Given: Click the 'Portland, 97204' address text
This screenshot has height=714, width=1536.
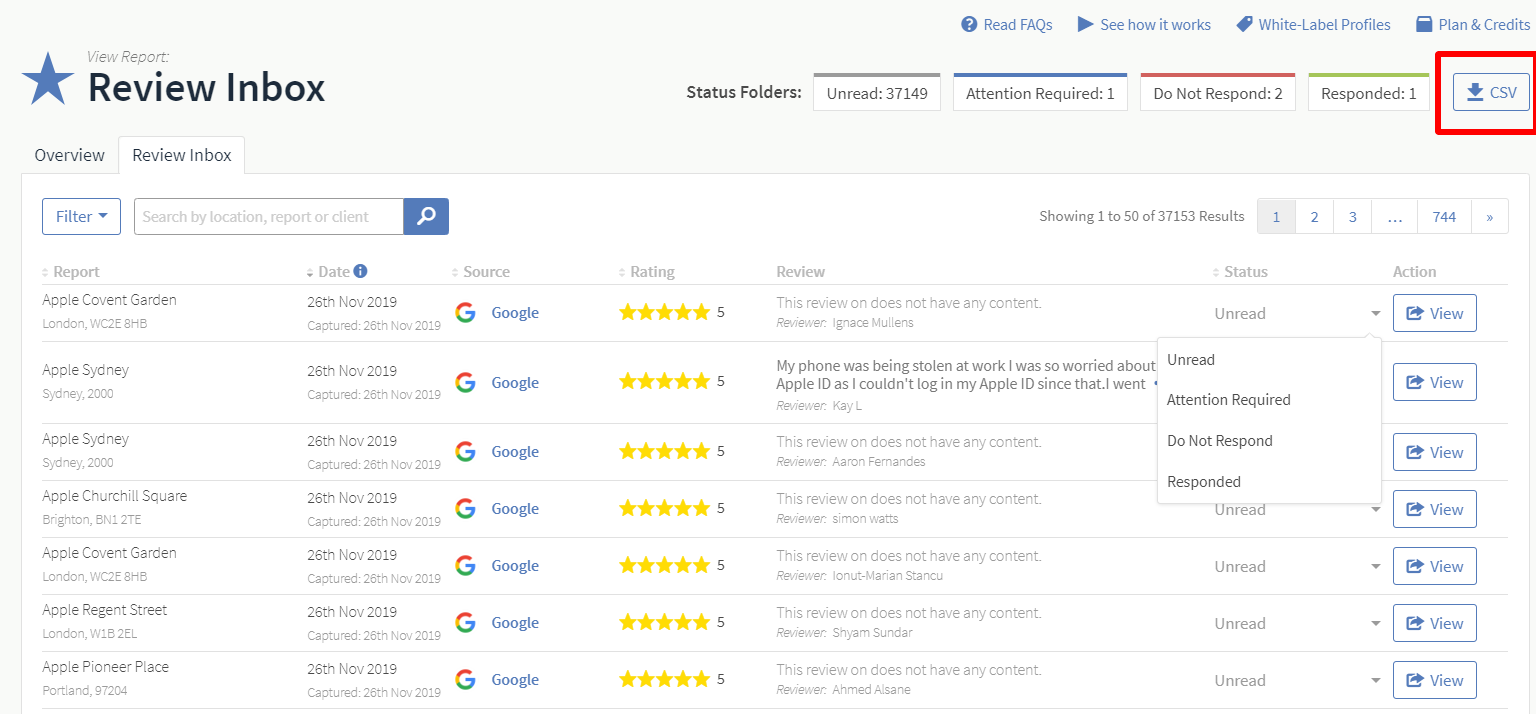Looking at the screenshot, I should [85, 691].
